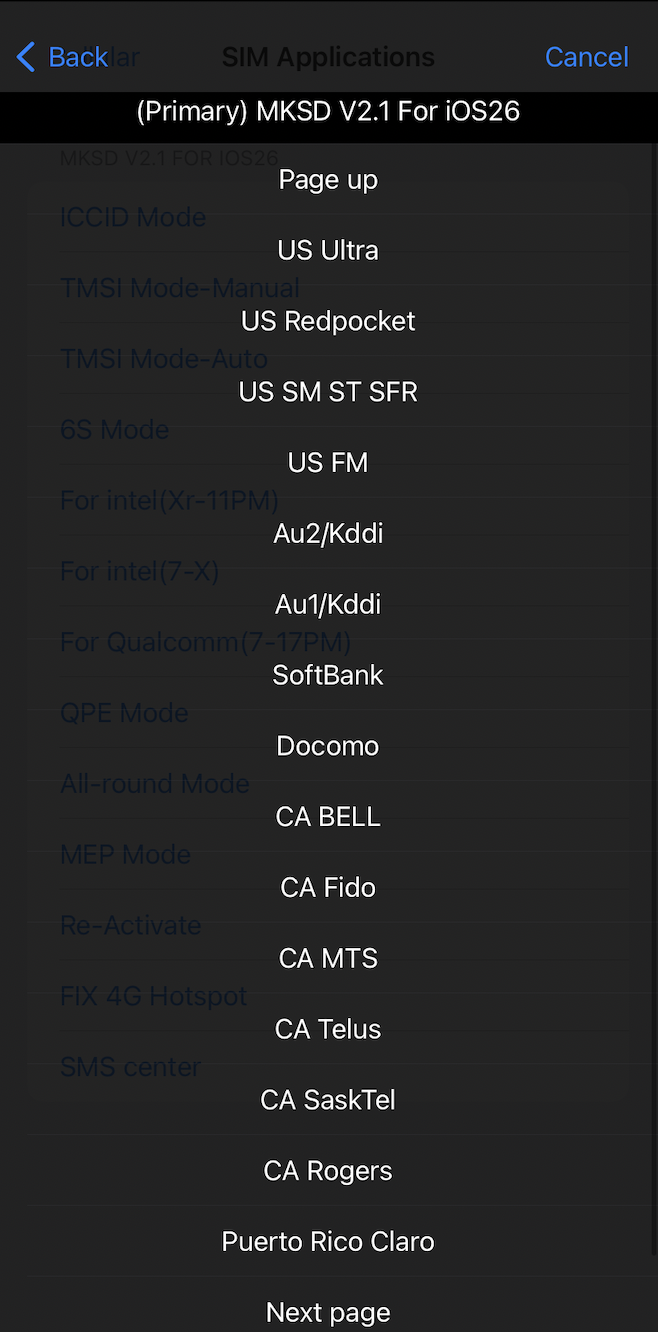Screen dimensions: 658x1332
Task: Go to Next page of carriers
Action: [328, 1312]
